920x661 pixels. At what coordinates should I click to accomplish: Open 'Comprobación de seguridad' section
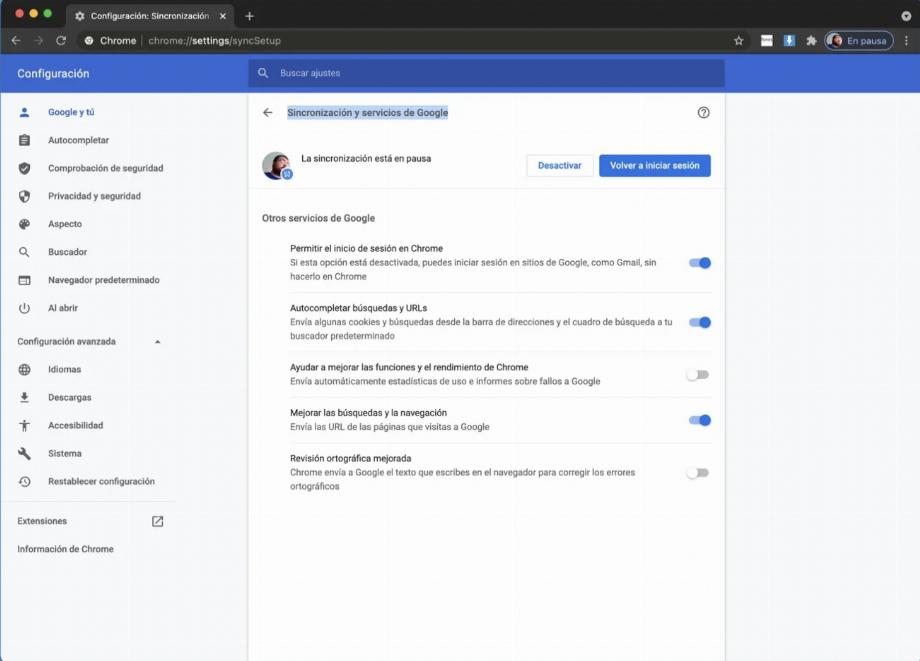click(106, 168)
